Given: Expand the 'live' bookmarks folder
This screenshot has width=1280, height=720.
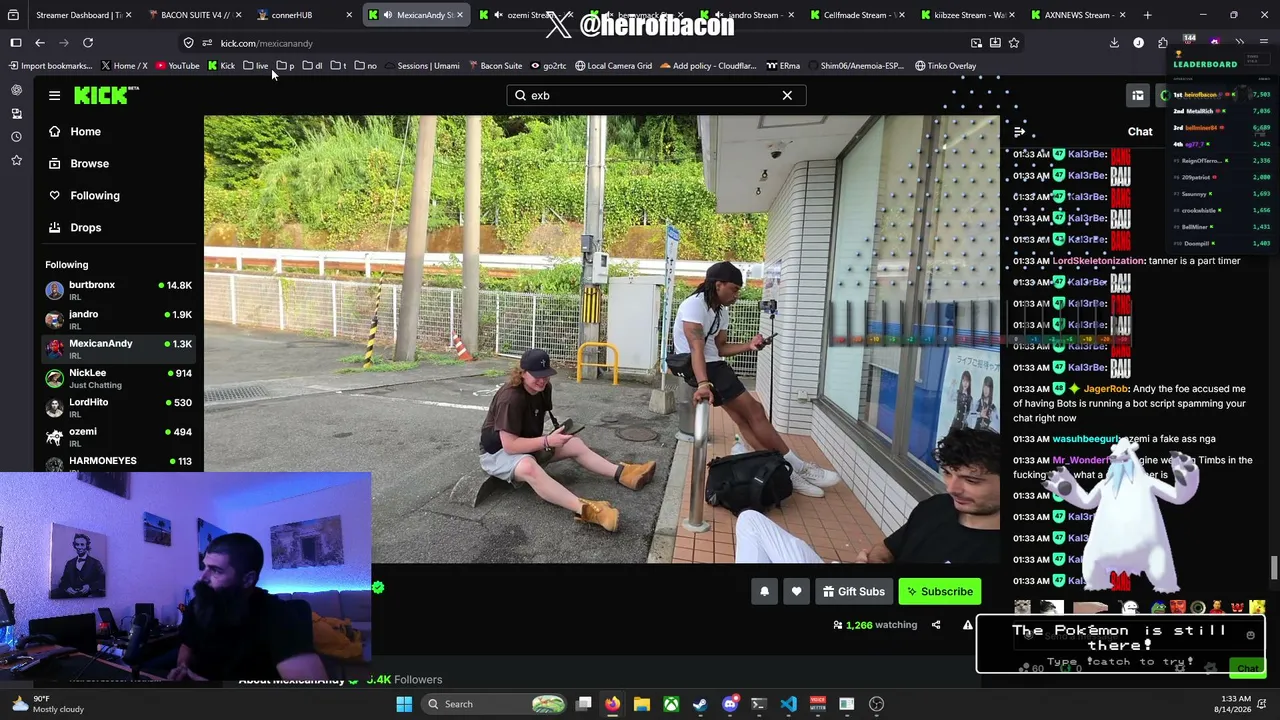Looking at the screenshot, I should (x=255, y=66).
